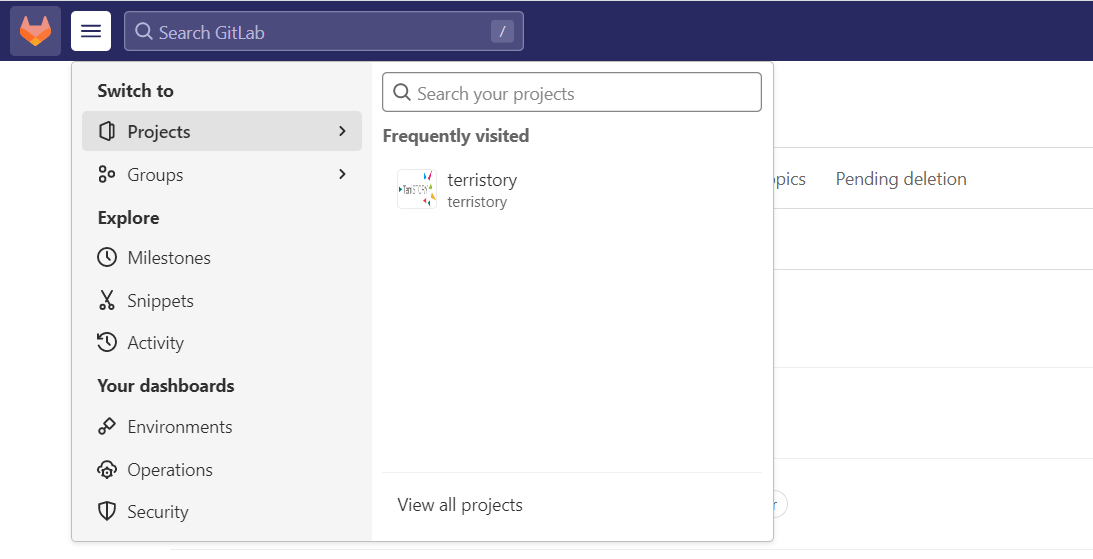Viewport: 1093px width, 559px height.
Task: Click the slash shortcut badge in search bar
Action: [502, 31]
